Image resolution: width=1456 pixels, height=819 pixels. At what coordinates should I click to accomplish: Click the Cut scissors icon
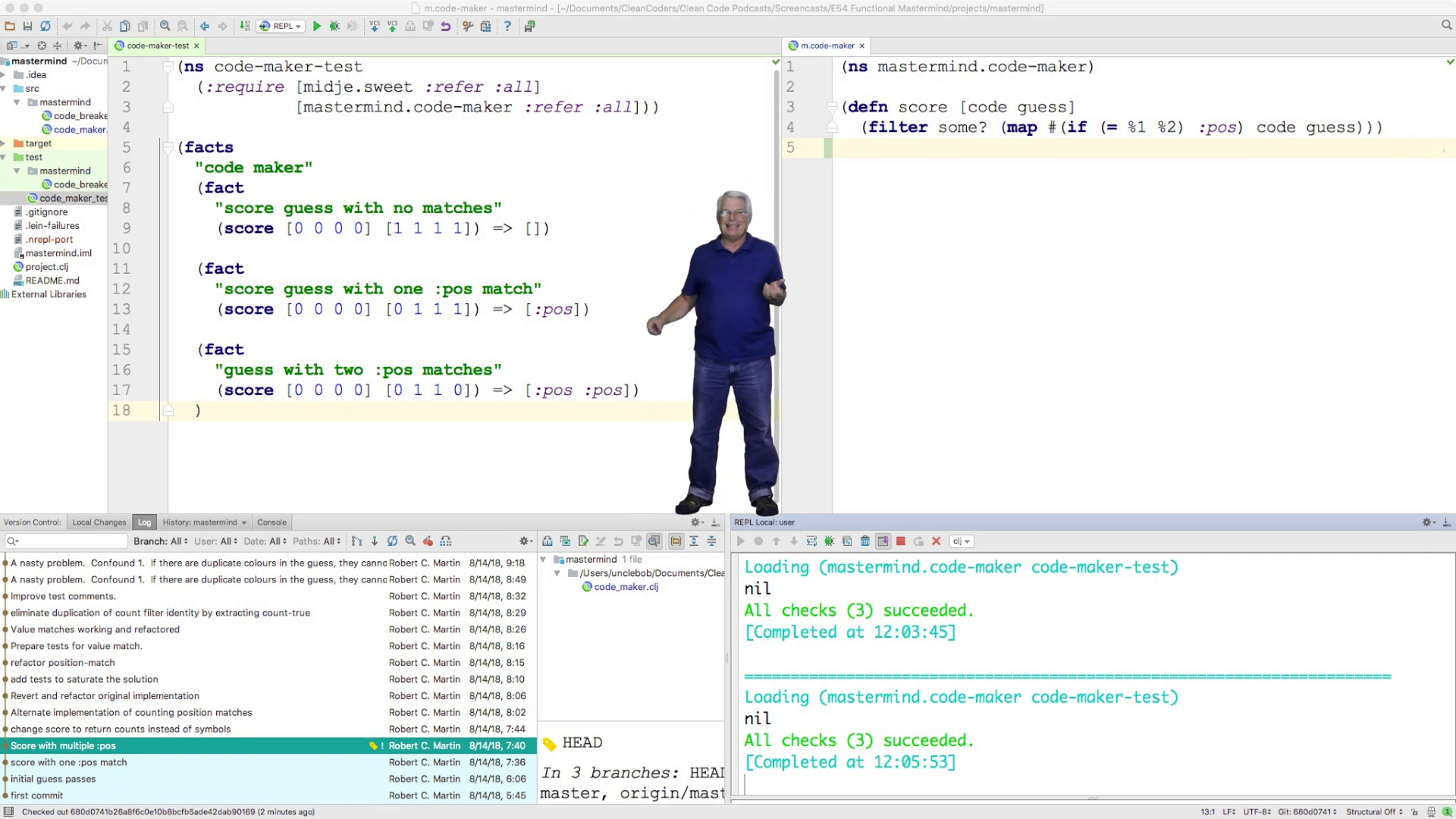coord(107,26)
